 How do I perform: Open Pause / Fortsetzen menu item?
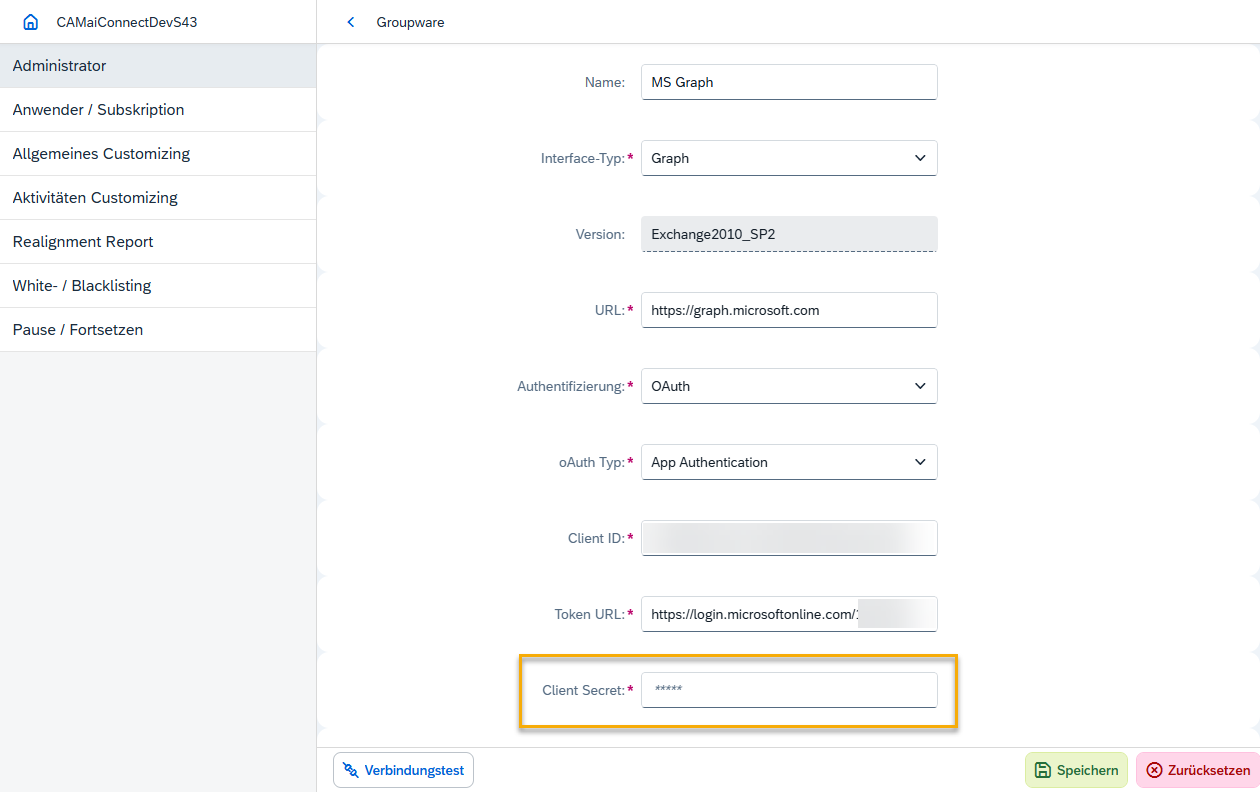pyautogui.click(x=158, y=330)
